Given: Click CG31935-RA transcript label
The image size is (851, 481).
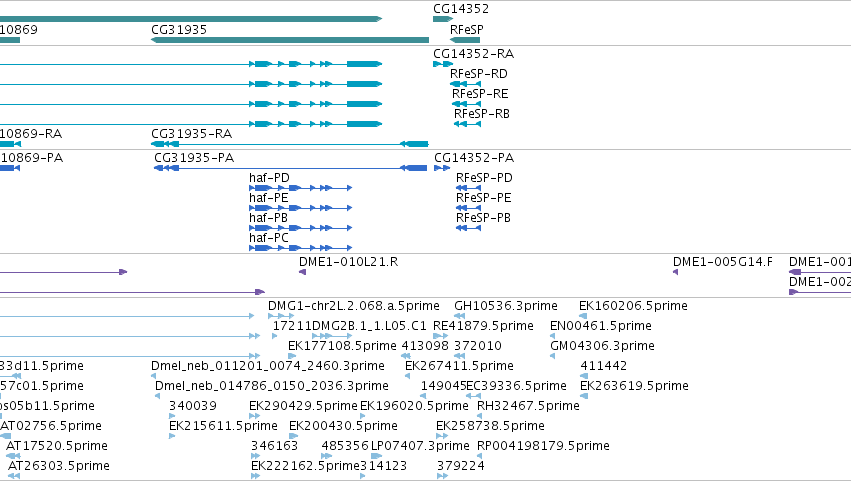Looking at the screenshot, I should tap(192, 134).
